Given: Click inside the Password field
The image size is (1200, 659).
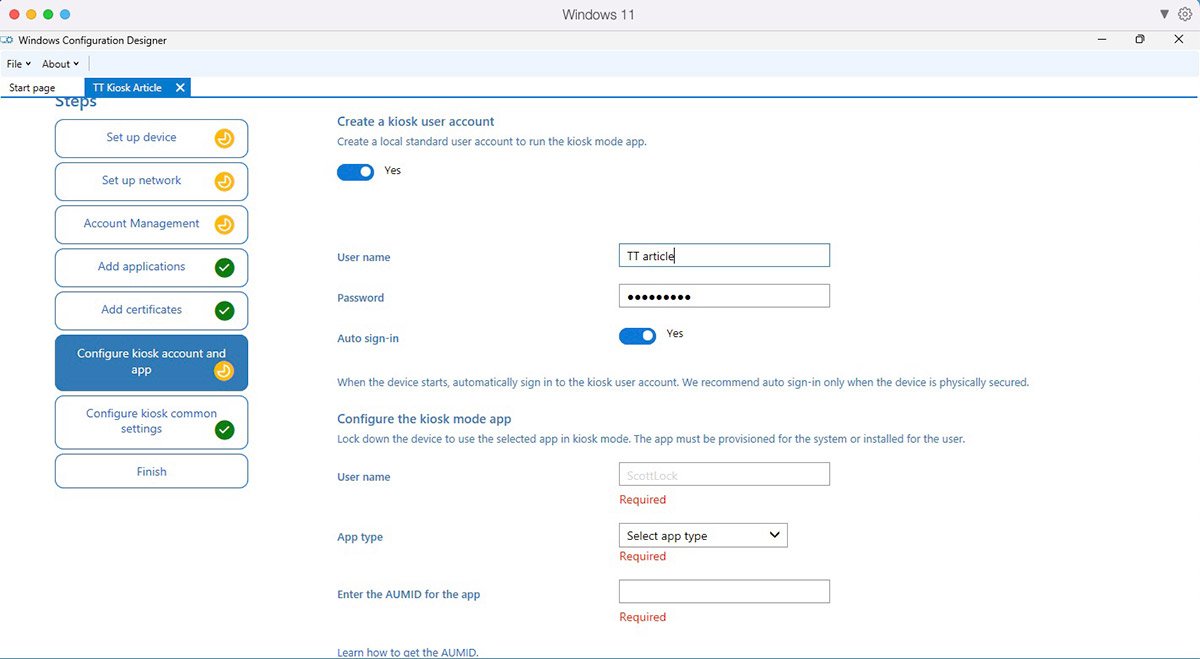Looking at the screenshot, I should pos(724,295).
